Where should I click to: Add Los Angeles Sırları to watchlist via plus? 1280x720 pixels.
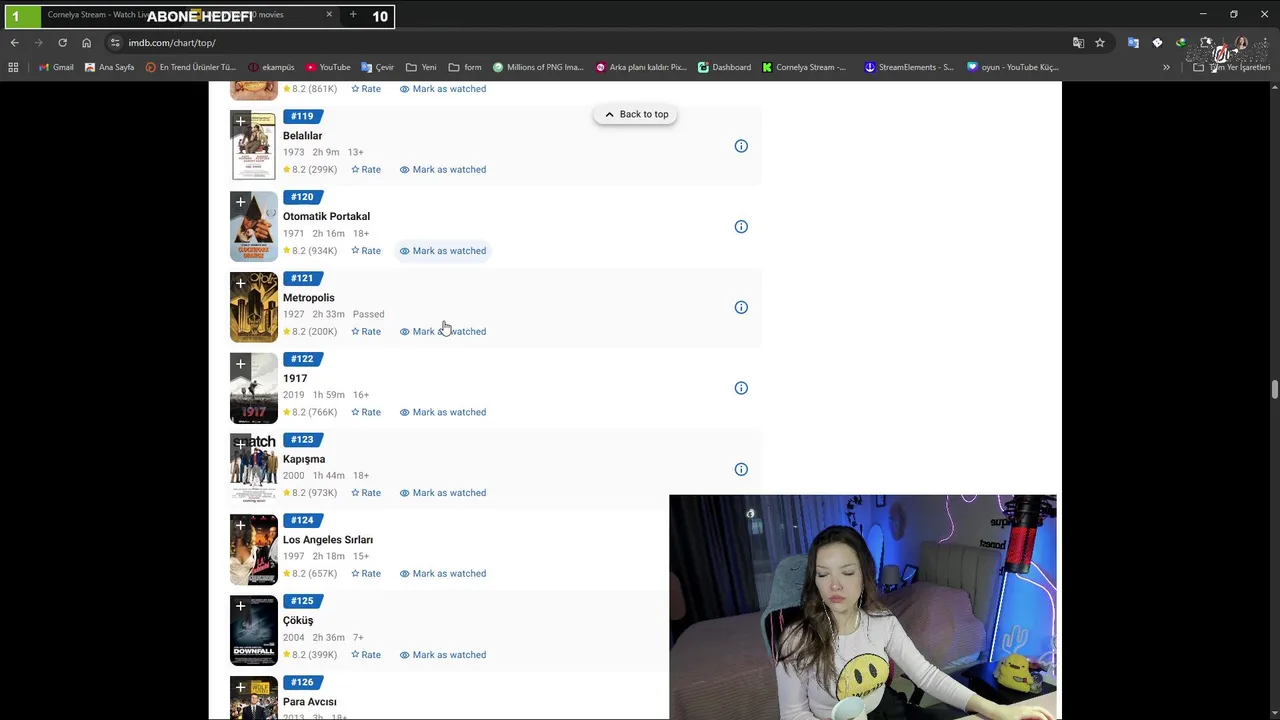click(x=240, y=526)
